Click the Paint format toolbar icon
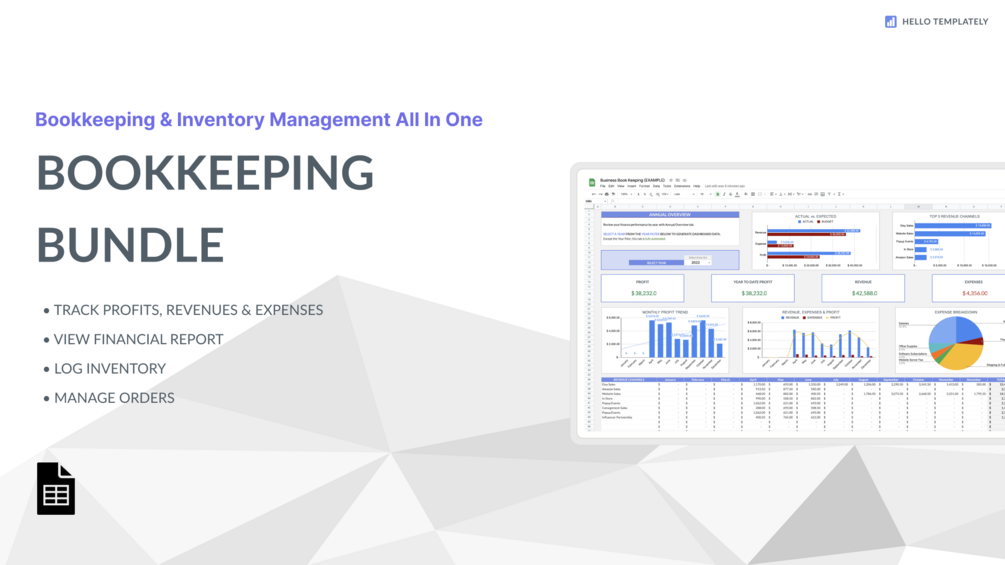1005x565 pixels. [x=613, y=194]
